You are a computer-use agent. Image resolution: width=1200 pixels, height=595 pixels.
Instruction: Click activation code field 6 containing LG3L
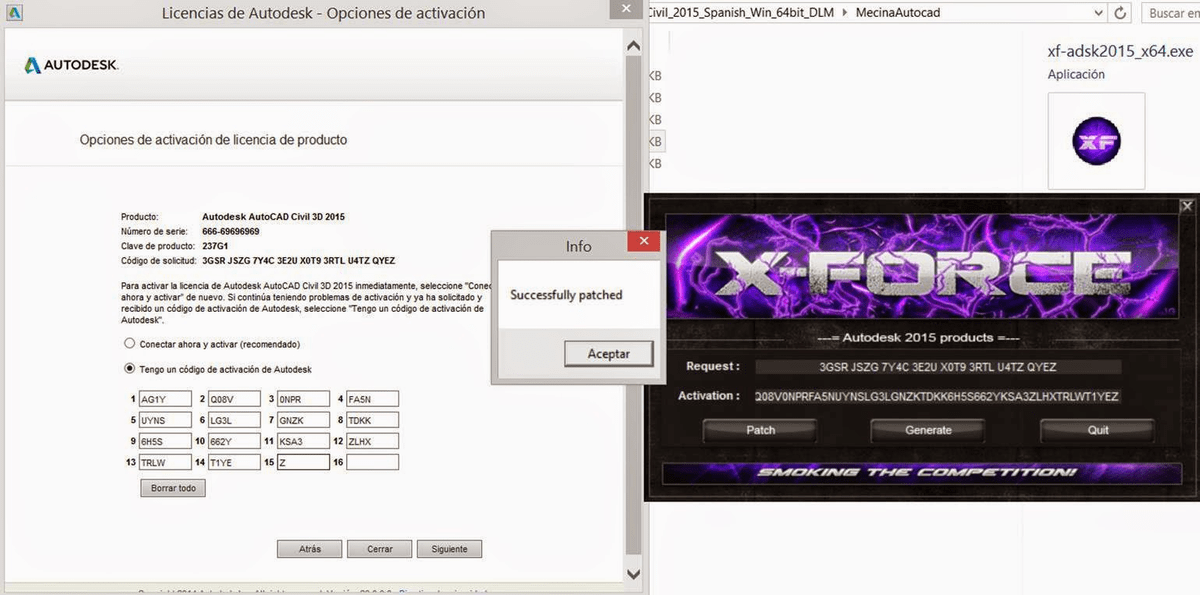pos(234,420)
